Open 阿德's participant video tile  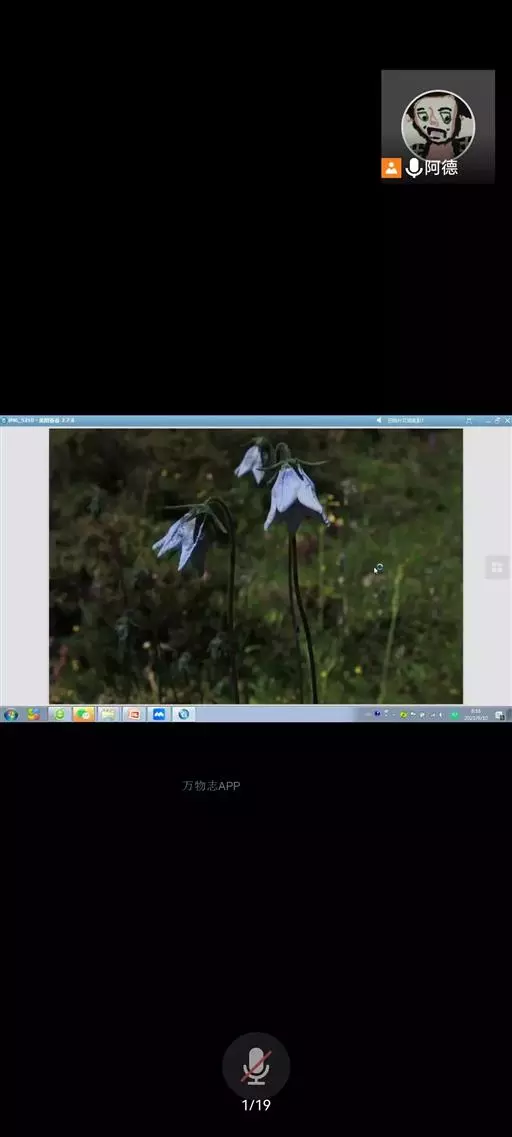(x=438, y=127)
